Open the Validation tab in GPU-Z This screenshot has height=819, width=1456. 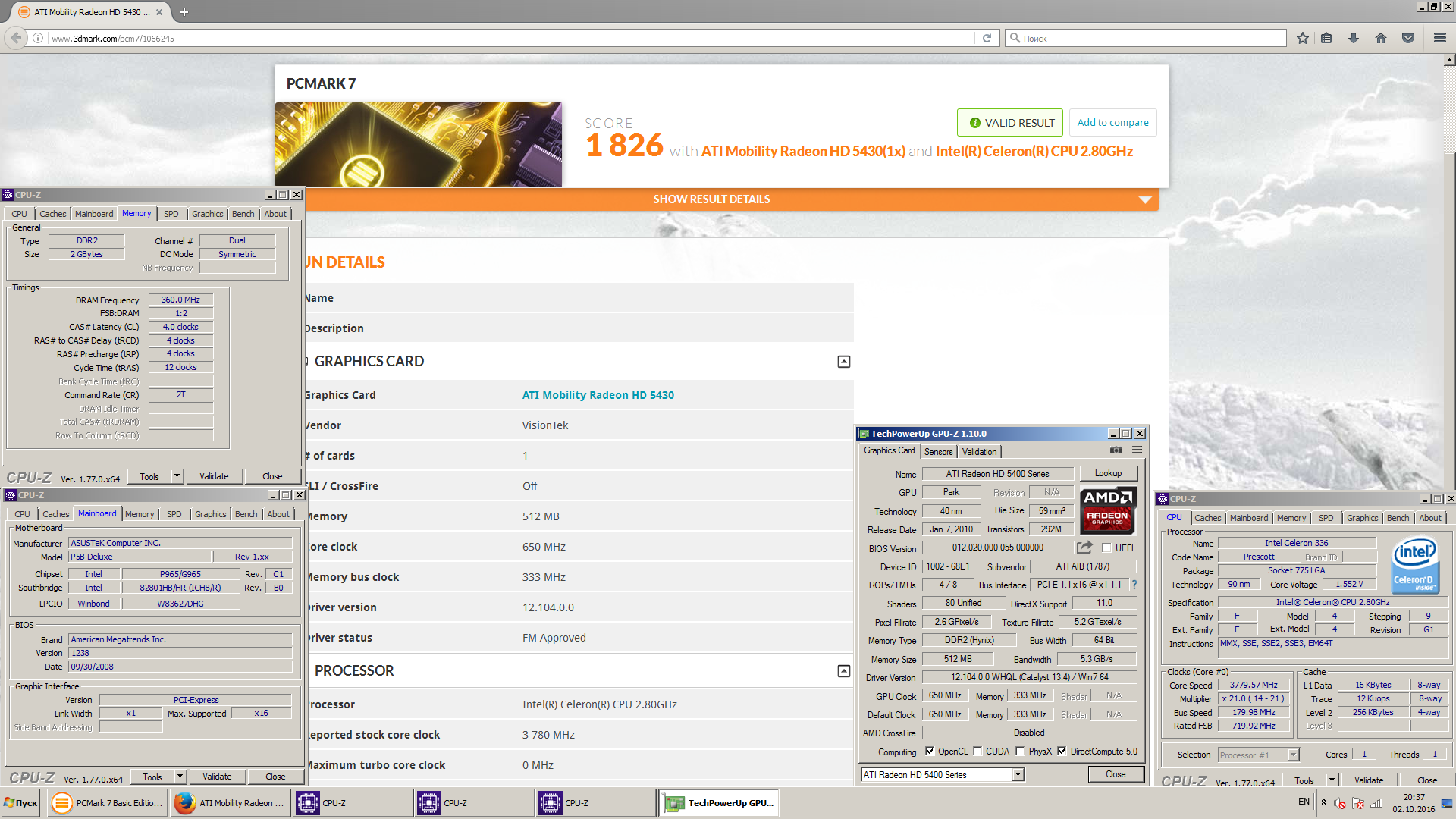[979, 452]
